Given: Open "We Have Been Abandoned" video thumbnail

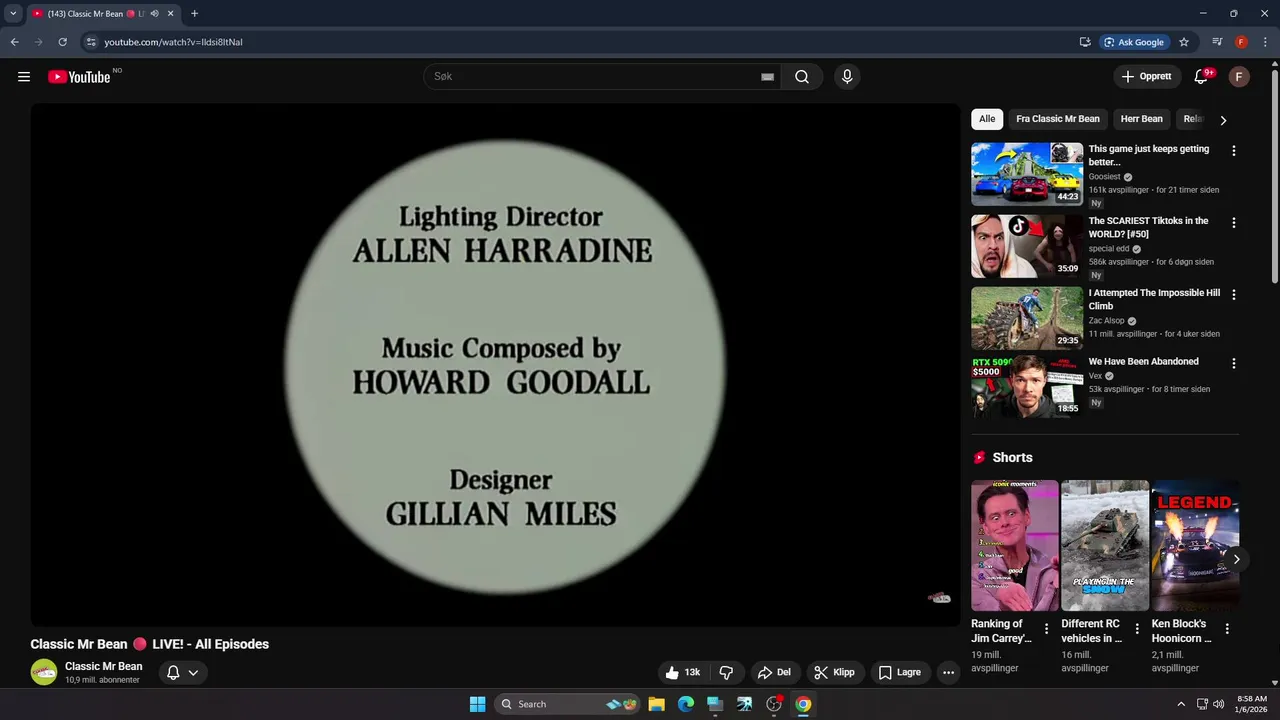Looking at the screenshot, I should [x=1027, y=387].
